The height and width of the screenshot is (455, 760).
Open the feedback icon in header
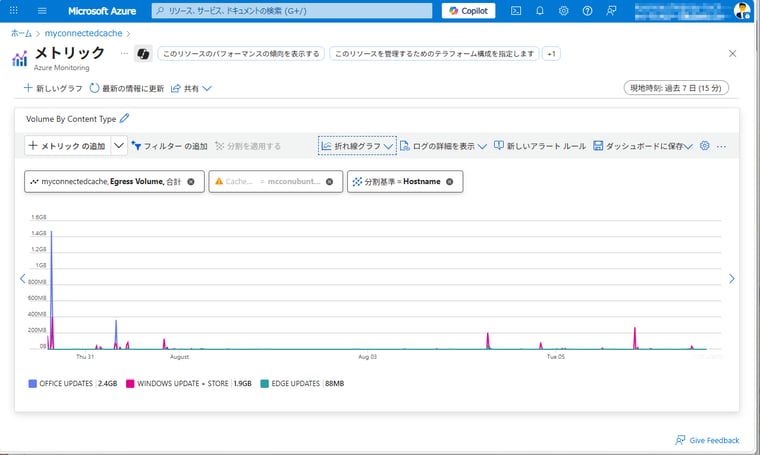(611, 11)
